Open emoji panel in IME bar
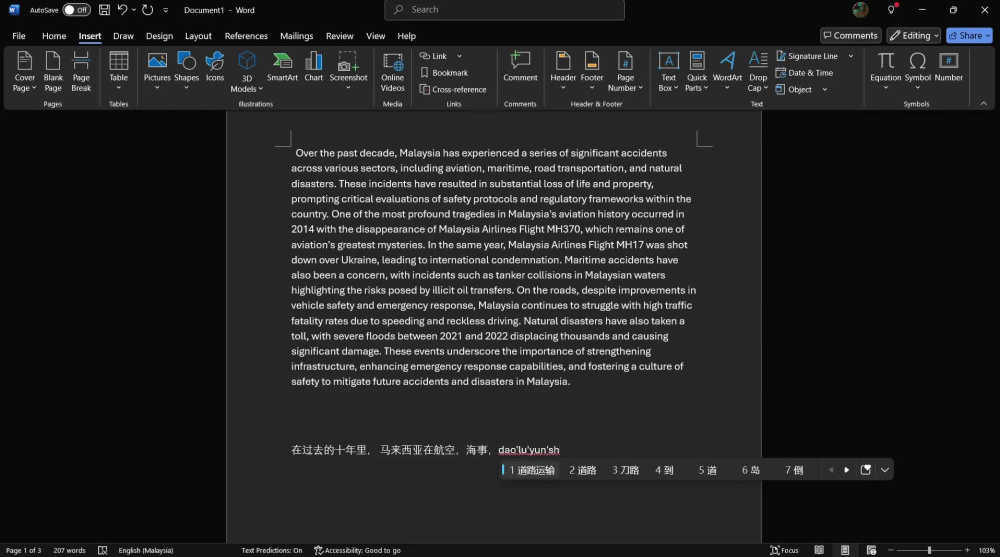This screenshot has height=557, width=1000. pyautogui.click(x=865, y=470)
